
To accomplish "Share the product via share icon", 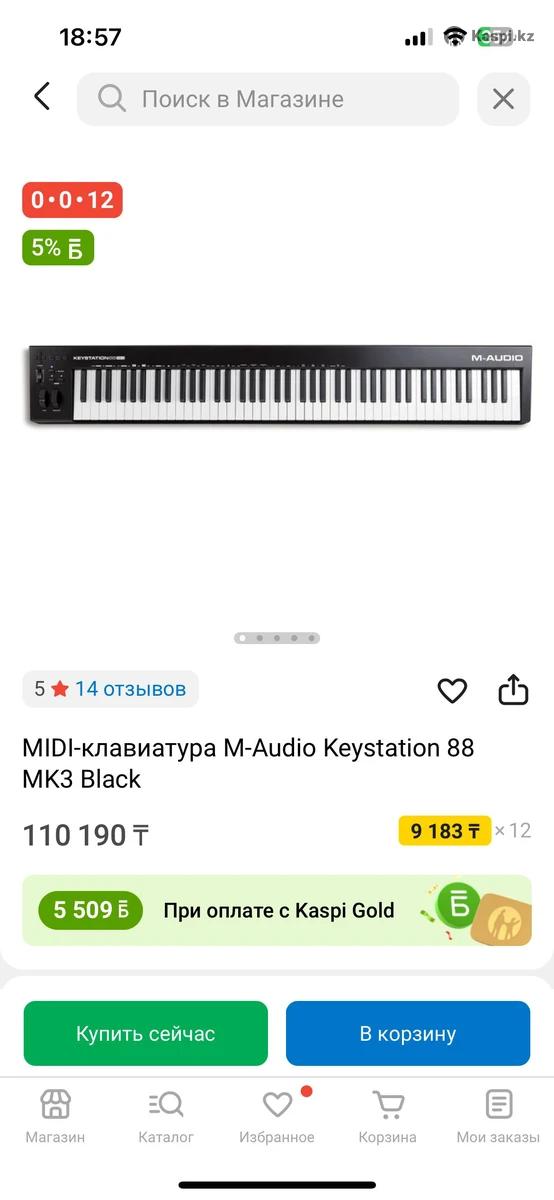I will point(513,689).
